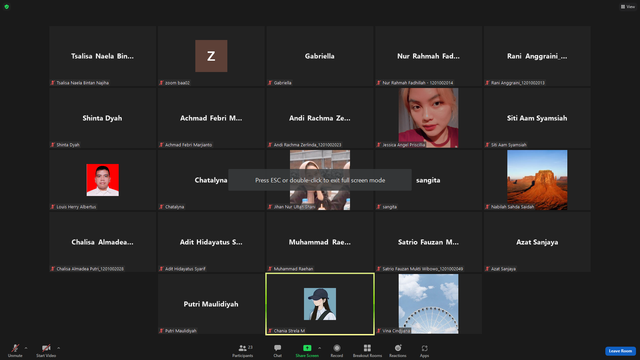This screenshot has width=640, height=360.
Task: Select Achmad Febri Marjianto's tile
Action: [211, 118]
